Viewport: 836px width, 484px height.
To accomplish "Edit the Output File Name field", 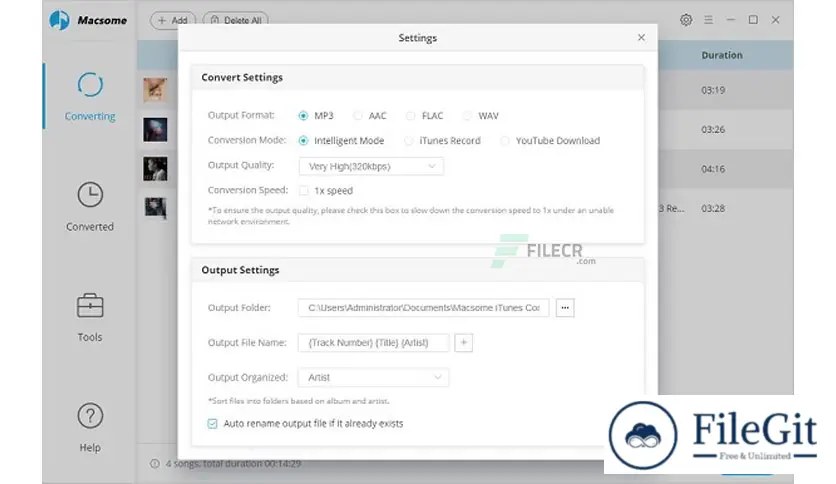I will coord(373,342).
